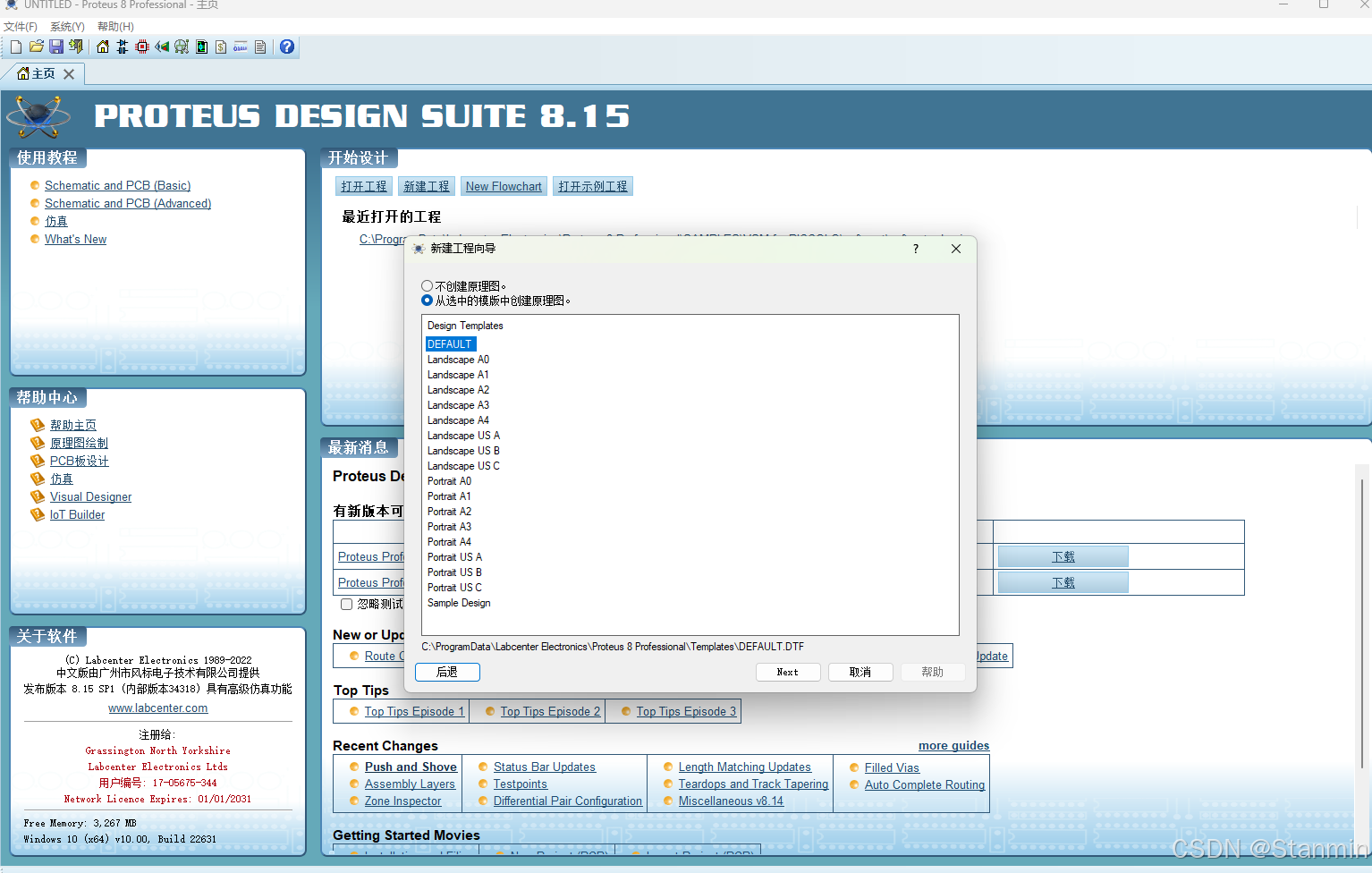Open the 系统(Y) menu
1372x873 pixels.
(x=67, y=27)
